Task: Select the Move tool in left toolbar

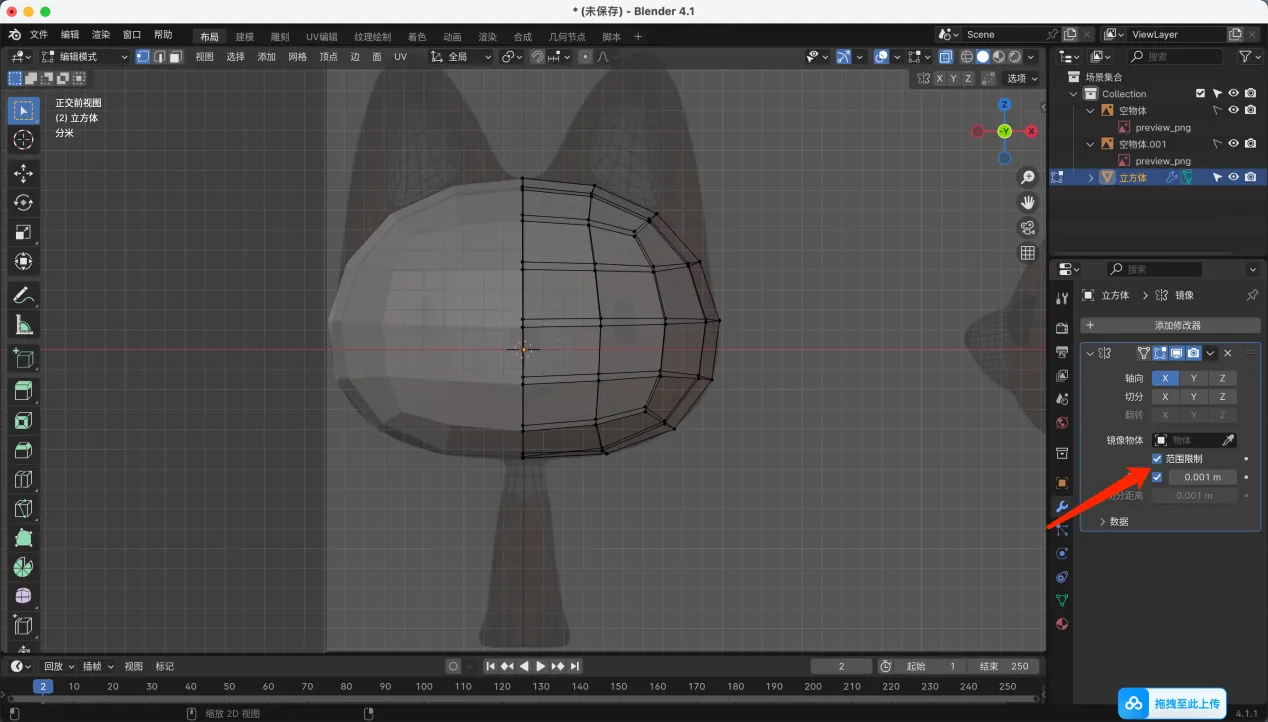Action: pos(24,174)
